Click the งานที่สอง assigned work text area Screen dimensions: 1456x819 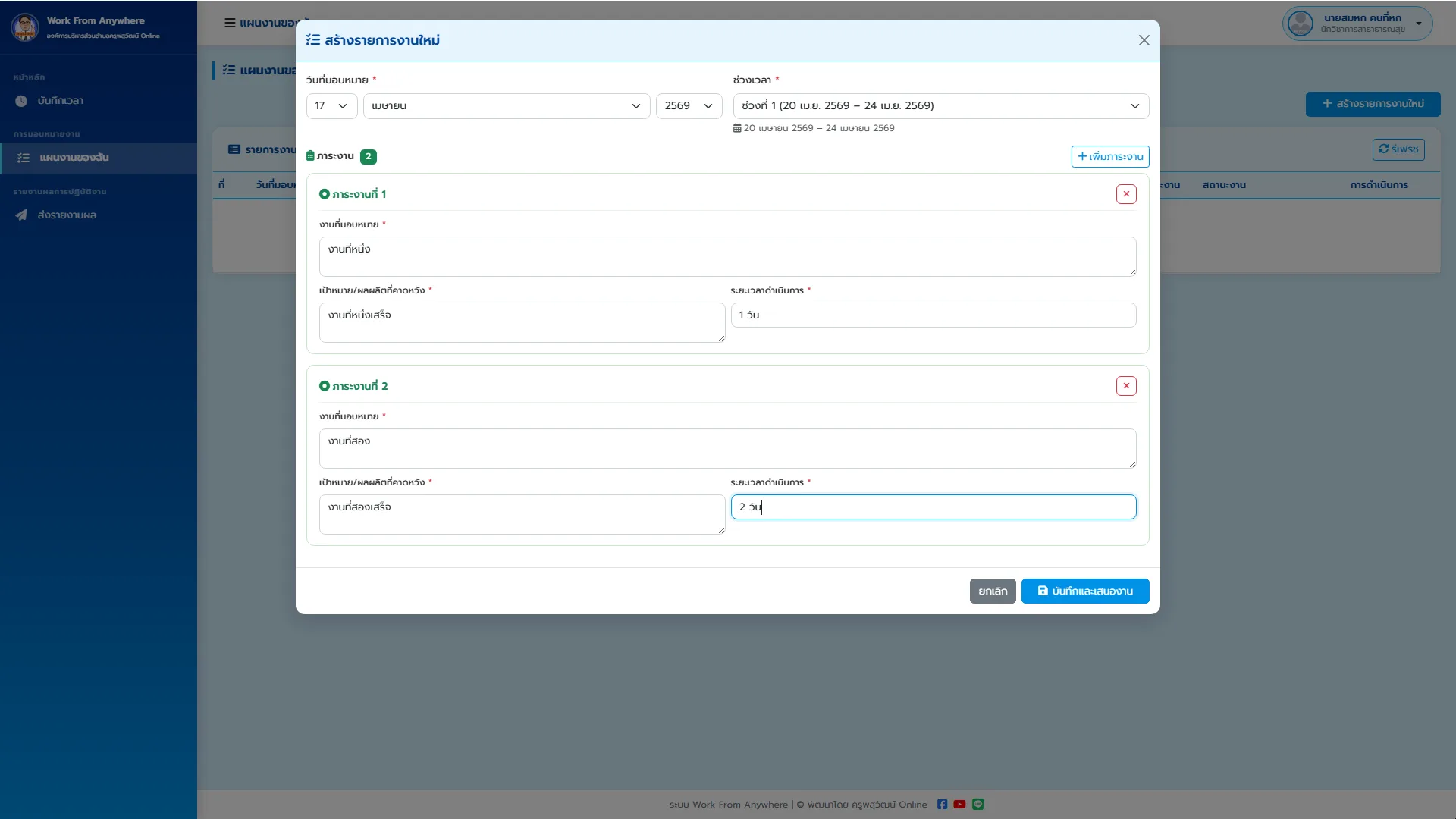(728, 448)
